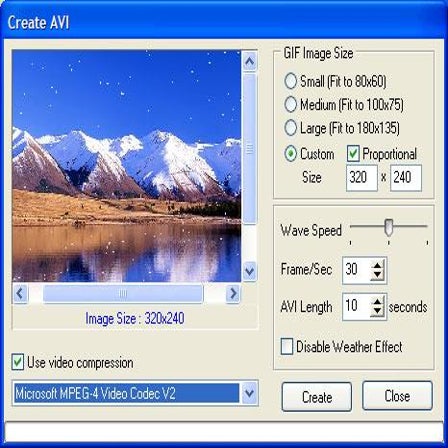Click the Wave Speed slider handle
This screenshot has width=448, height=448.
click(389, 228)
